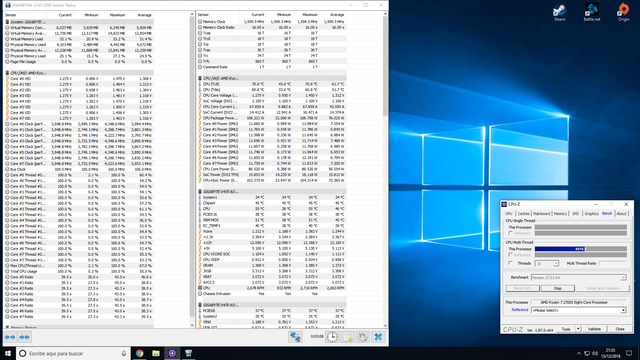Enable the Threads checkbox in CPU-Z
Screen dimensions: 640x360
click(x=511, y=263)
